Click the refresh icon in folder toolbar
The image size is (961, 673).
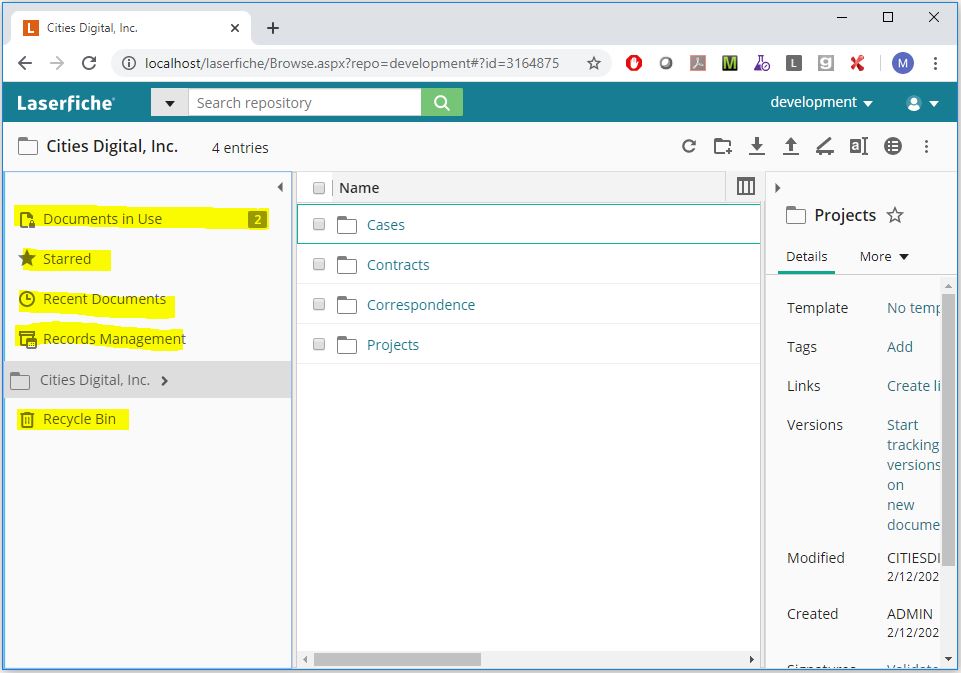689,147
